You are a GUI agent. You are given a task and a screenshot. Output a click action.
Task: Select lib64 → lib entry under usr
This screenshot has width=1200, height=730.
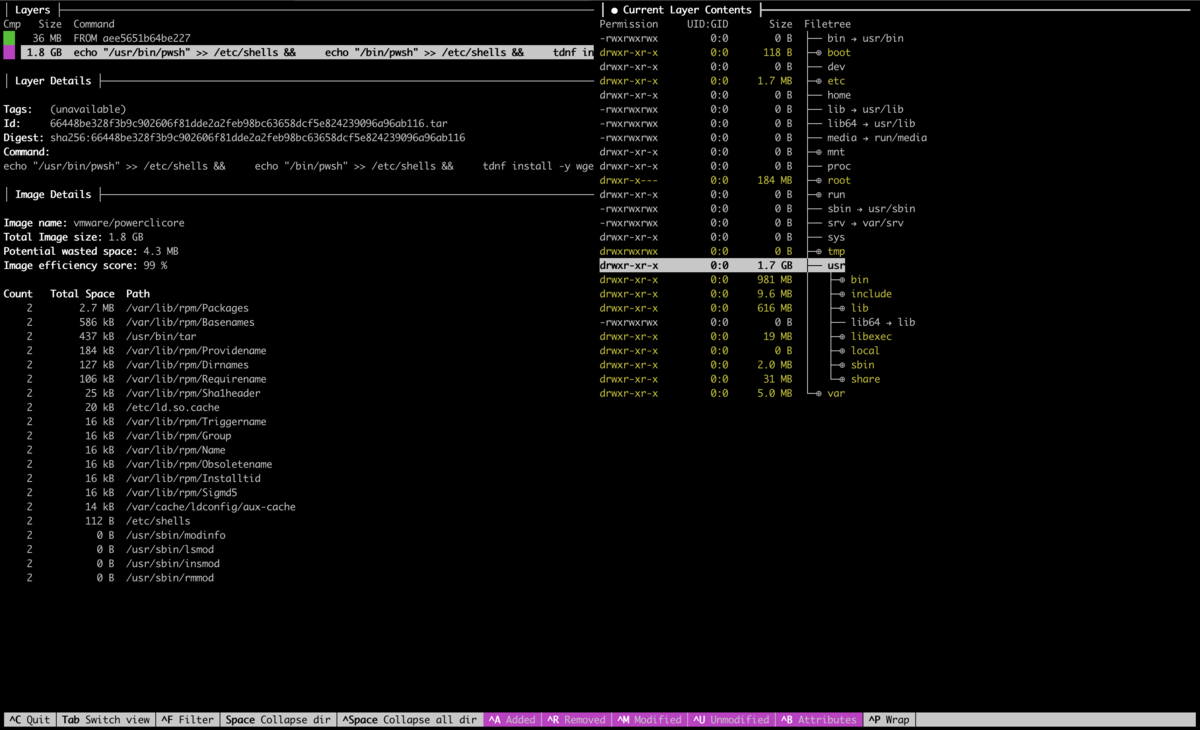pos(883,322)
